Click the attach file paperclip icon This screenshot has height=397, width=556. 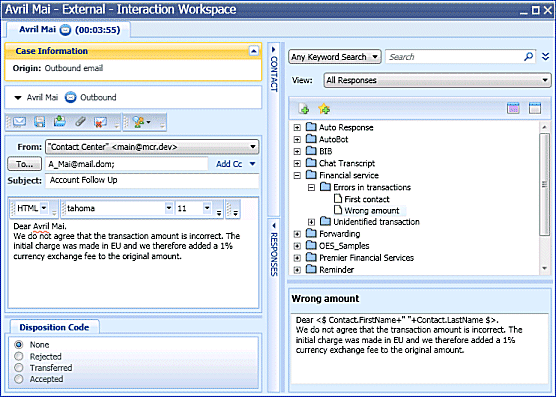tap(80, 122)
